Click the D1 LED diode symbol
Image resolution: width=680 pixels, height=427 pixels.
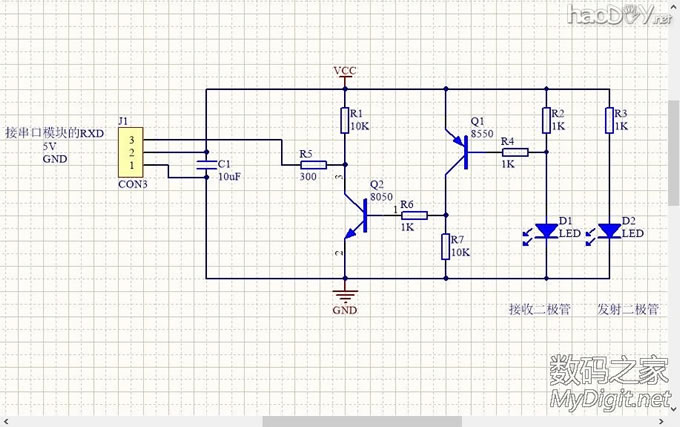pyautogui.click(x=546, y=231)
